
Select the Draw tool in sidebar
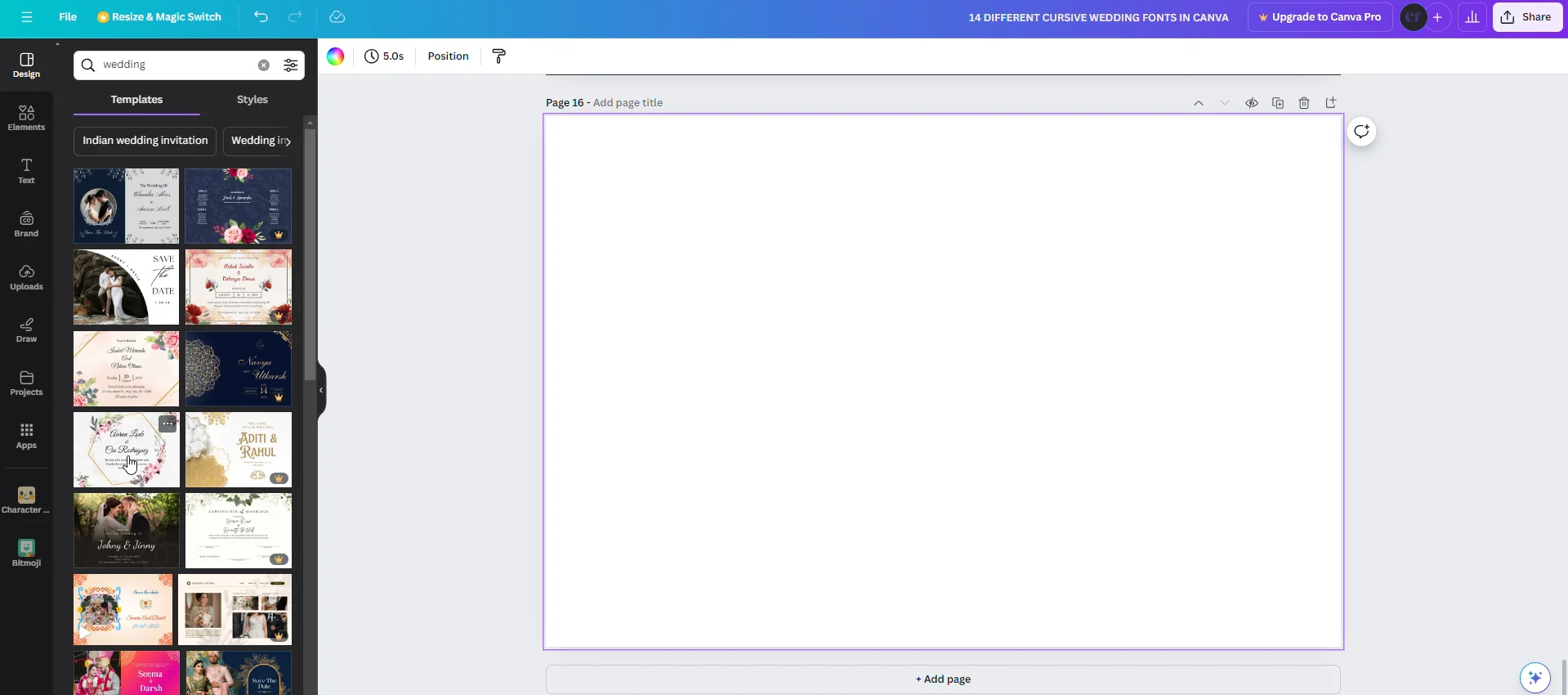[26, 330]
